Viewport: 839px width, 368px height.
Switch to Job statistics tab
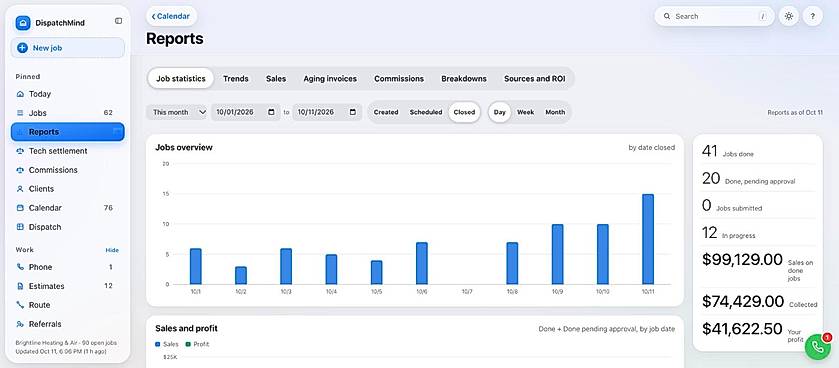[x=181, y=79]
